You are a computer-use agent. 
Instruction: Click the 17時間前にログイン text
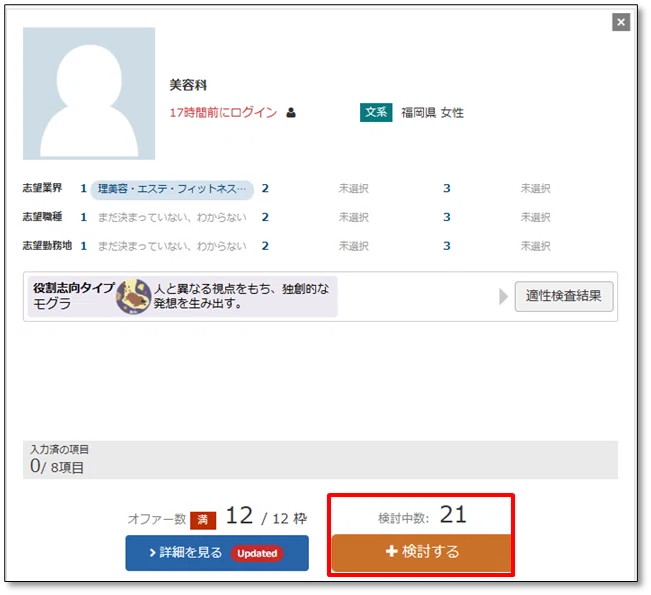coord(223,113)
